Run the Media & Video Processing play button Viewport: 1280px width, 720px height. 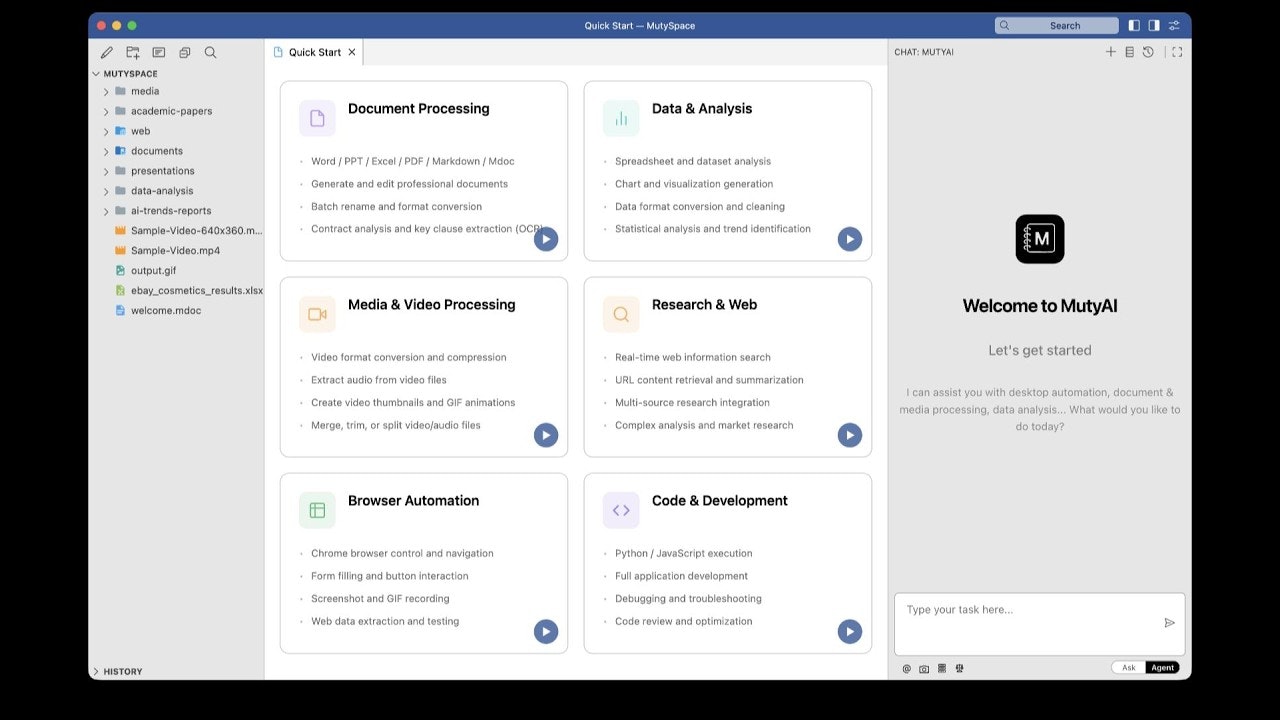[x=546, y=435]
